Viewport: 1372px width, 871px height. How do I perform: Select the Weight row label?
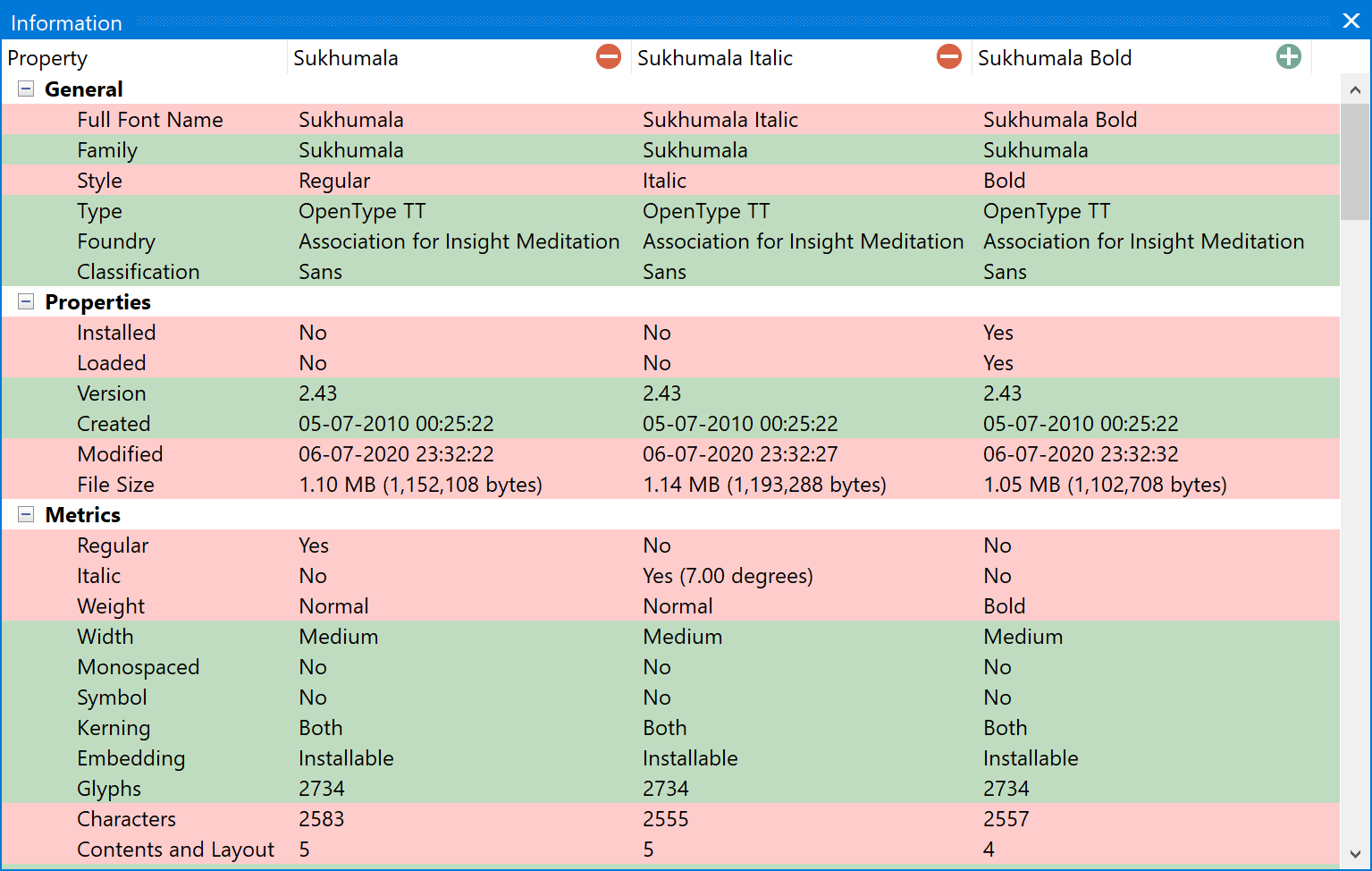coord(111,606)
